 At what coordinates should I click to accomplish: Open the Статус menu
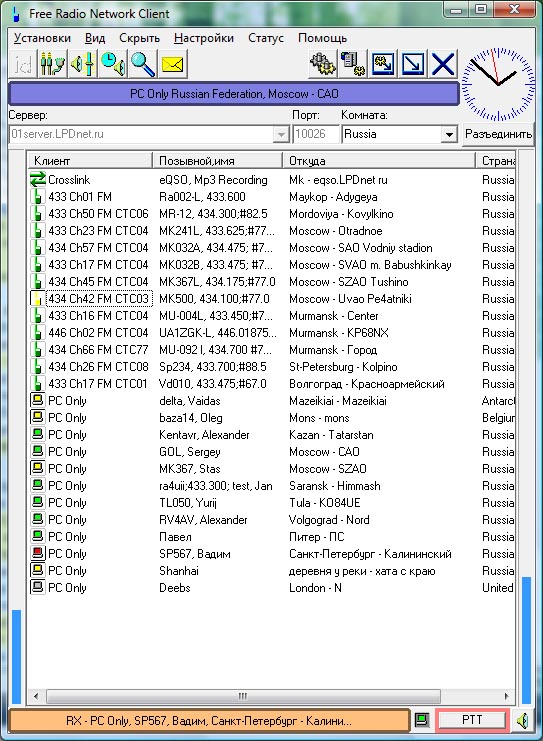click(266, 38)
